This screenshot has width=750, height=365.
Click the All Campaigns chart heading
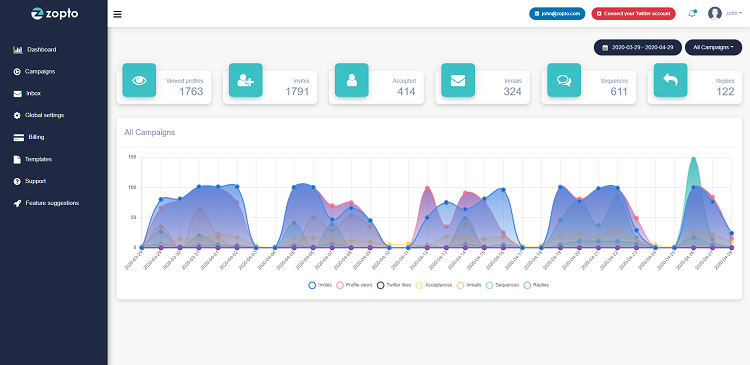pyautogui.click(x=150, y=133)
